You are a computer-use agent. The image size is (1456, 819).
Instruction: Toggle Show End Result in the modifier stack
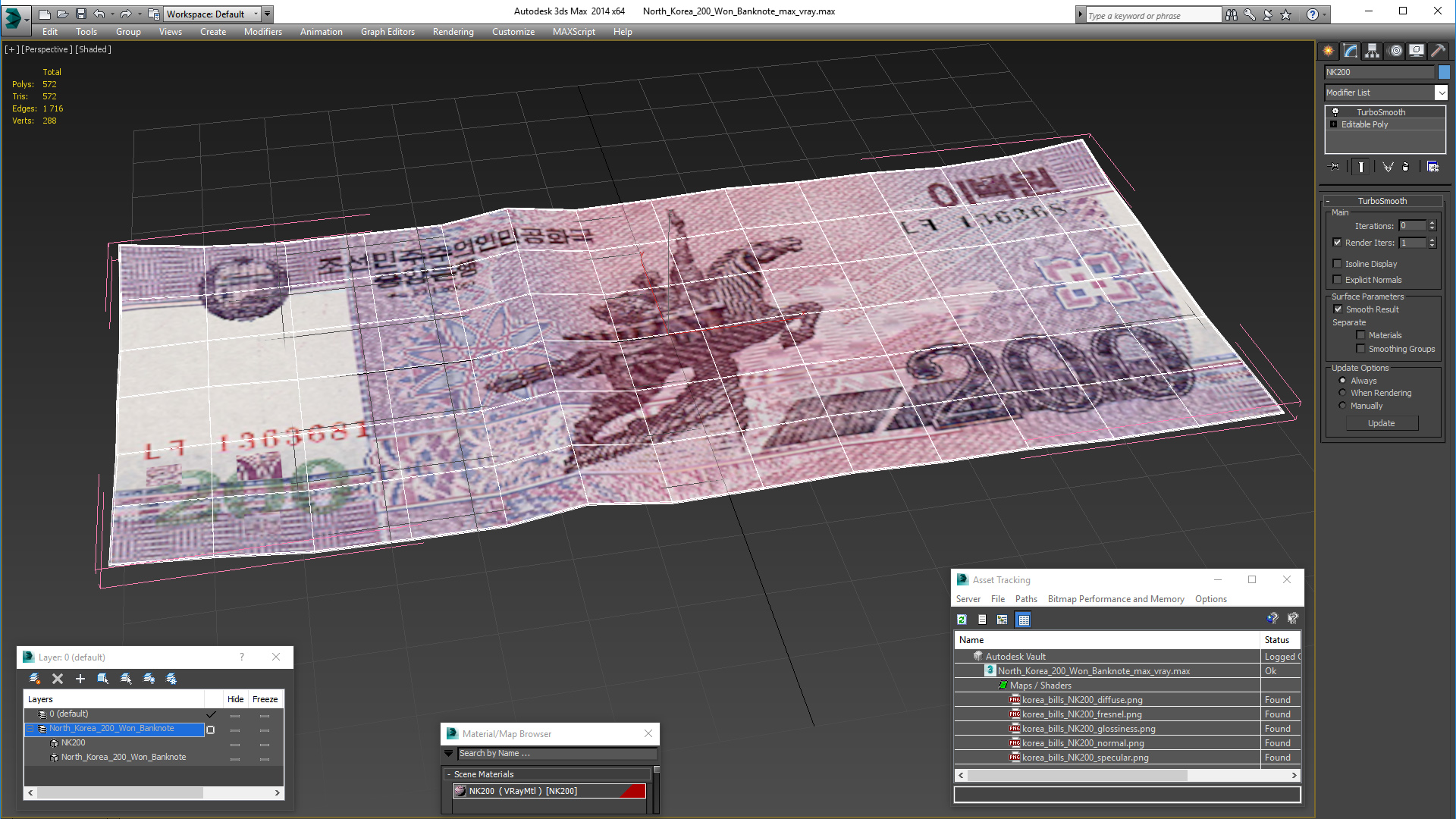click(1361, 167)
